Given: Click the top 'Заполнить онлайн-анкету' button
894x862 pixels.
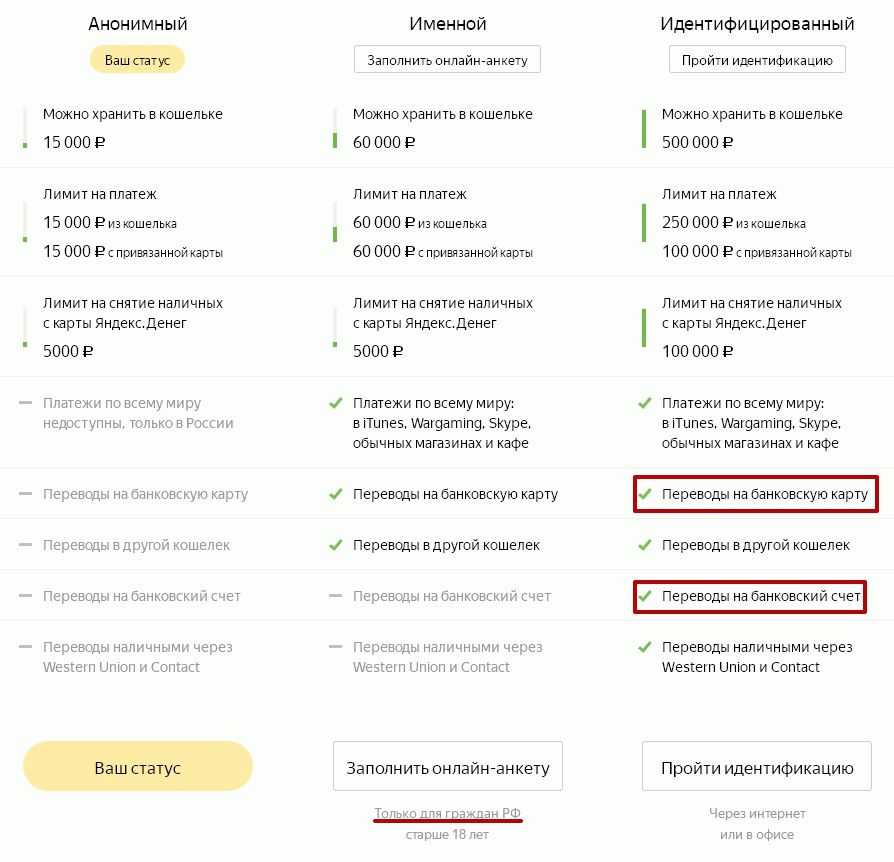Looking at the screenshot, I should point(447,60).
